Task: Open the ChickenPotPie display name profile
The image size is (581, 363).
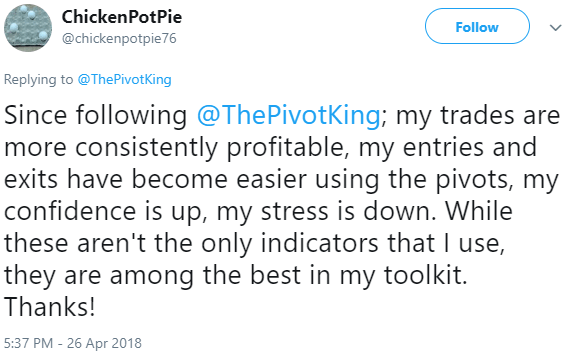Action: pyautogui.click(x=122, y=17)
